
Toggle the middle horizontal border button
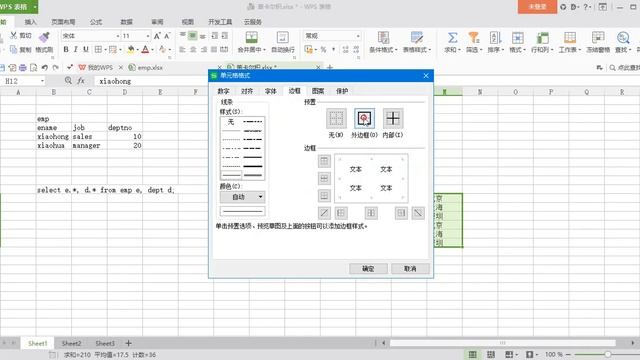click(324, 178)
